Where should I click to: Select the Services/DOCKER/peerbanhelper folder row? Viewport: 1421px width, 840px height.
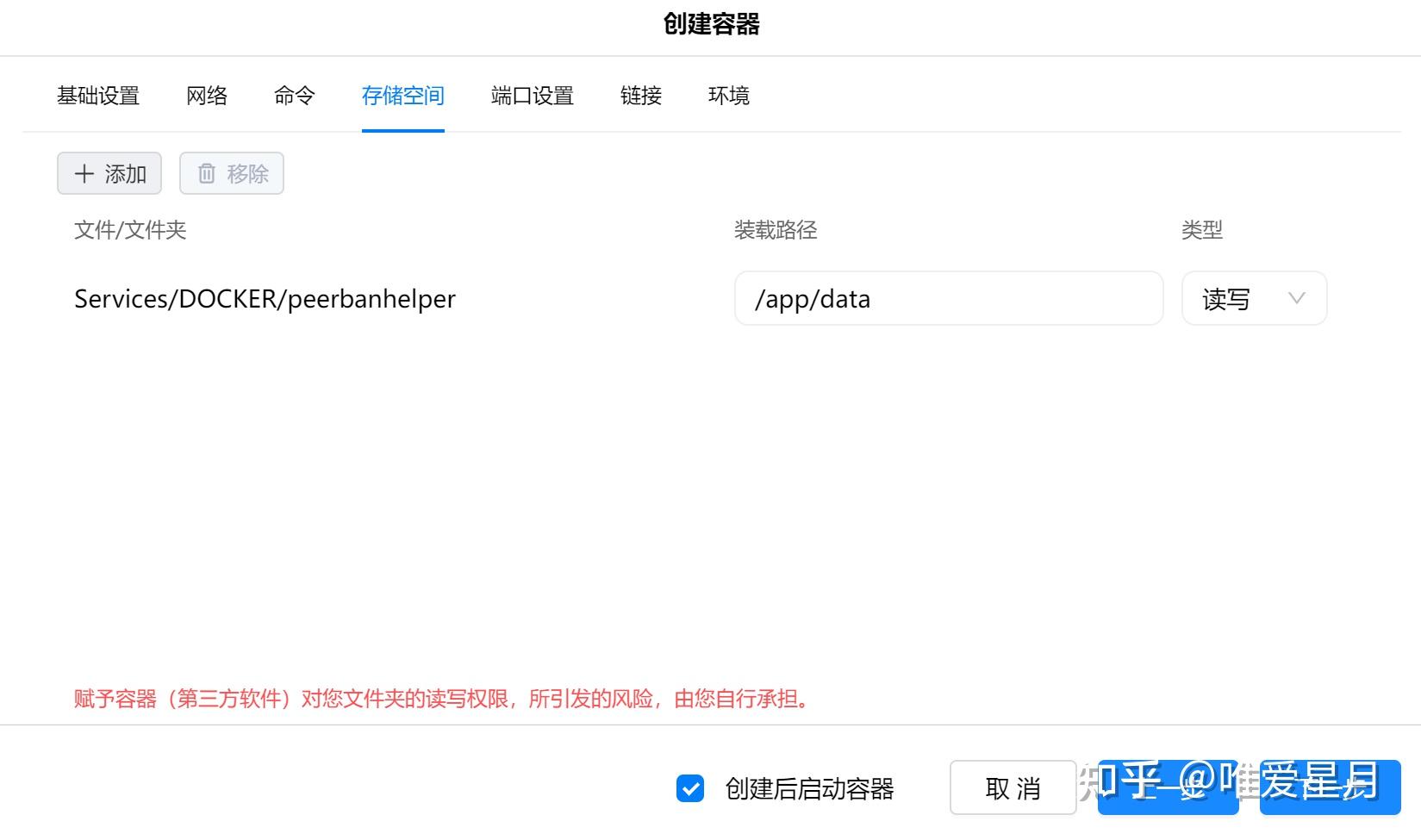265,299
